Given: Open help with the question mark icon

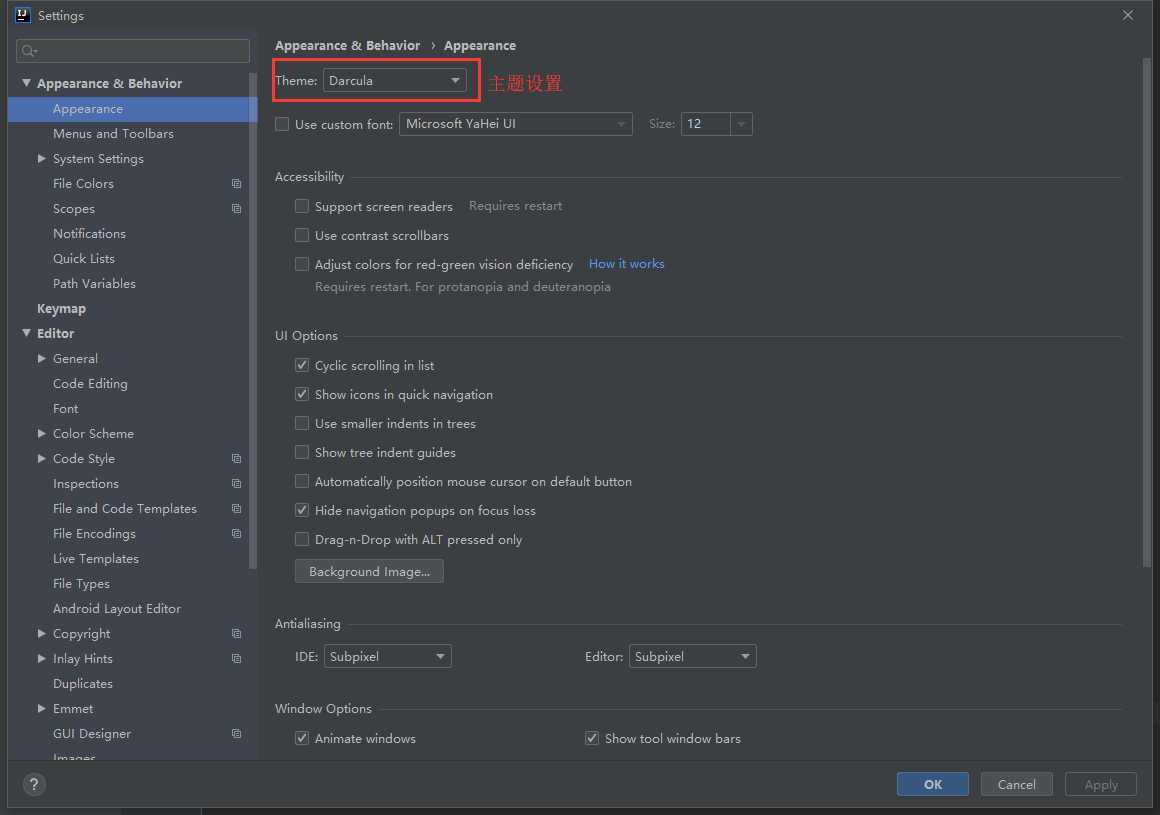Looking at the screenshot, I should point(34,784).
